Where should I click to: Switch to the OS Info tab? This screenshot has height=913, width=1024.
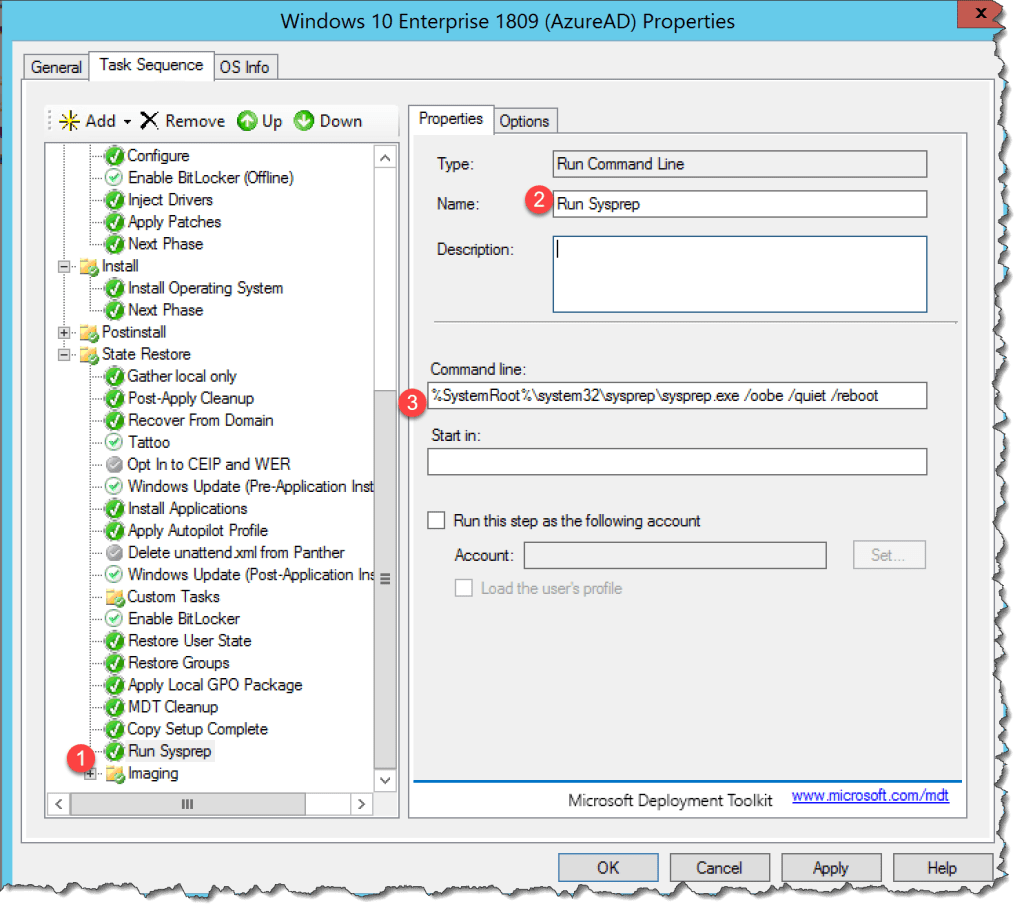245,66
